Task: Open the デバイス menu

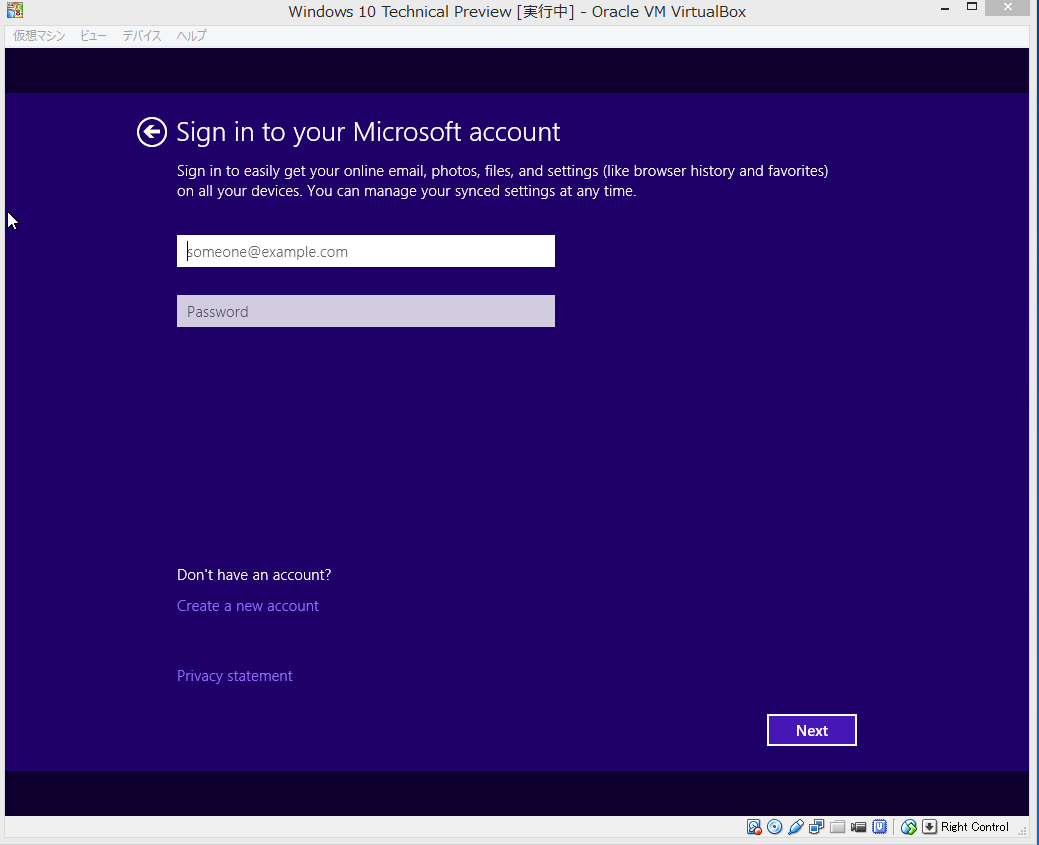Action: [x=142, y=36]
